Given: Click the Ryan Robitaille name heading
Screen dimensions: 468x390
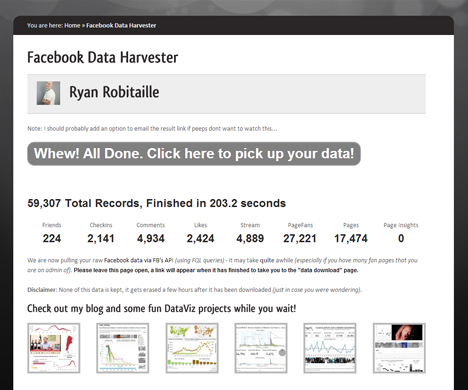Looking at the screenshot, I should tap(114, 92).
